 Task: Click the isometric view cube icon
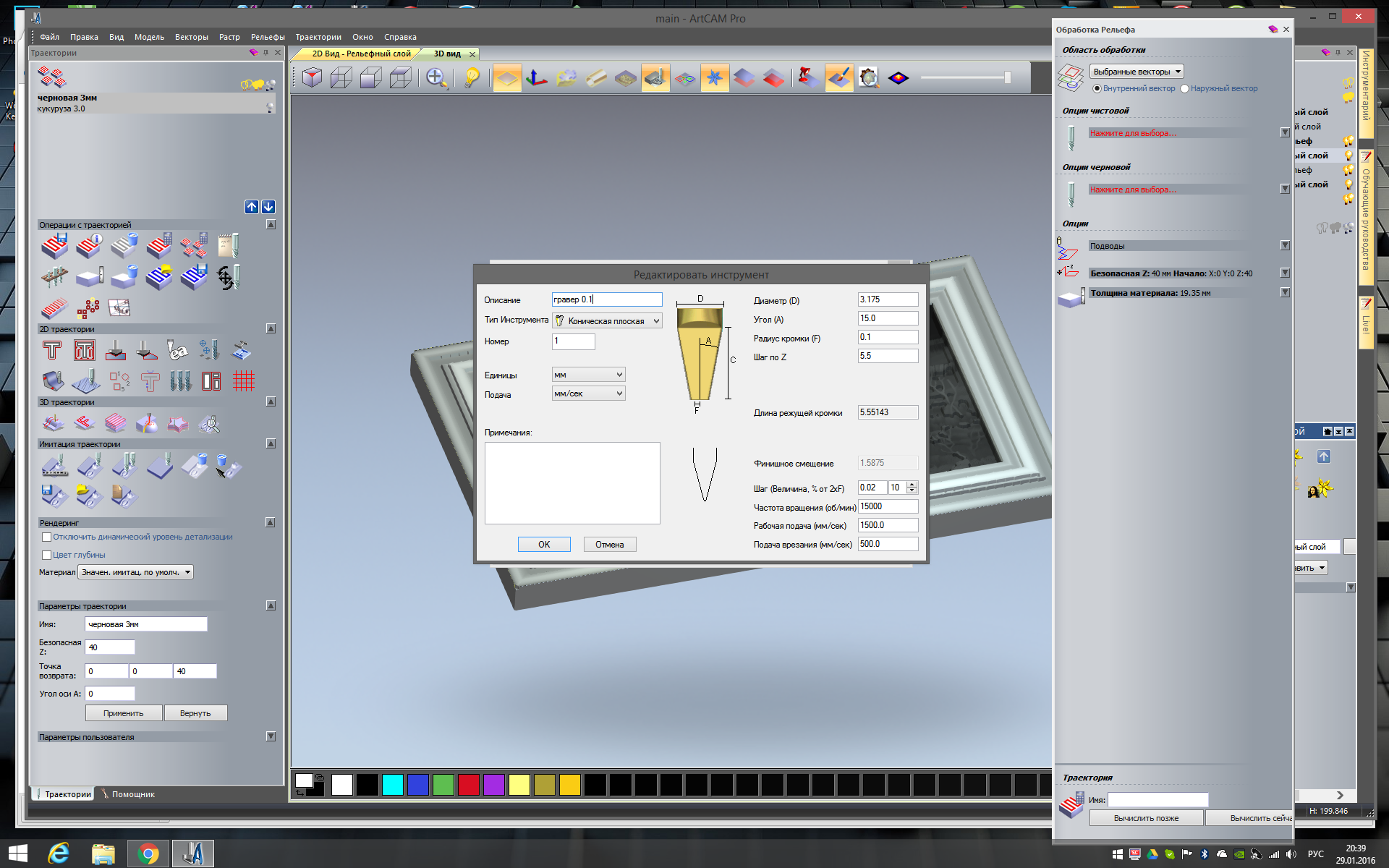[312, 78]
